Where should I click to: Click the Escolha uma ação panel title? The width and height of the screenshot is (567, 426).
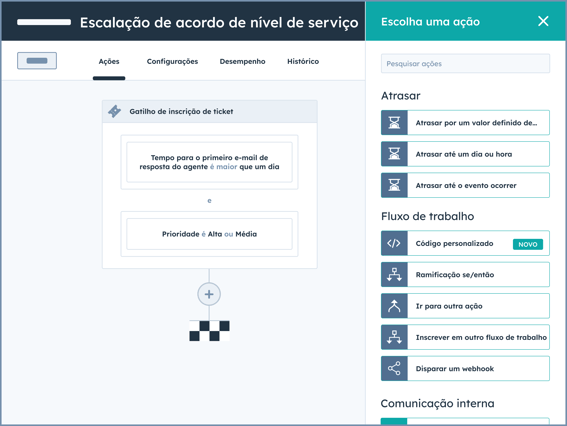(x=430, y=22)
